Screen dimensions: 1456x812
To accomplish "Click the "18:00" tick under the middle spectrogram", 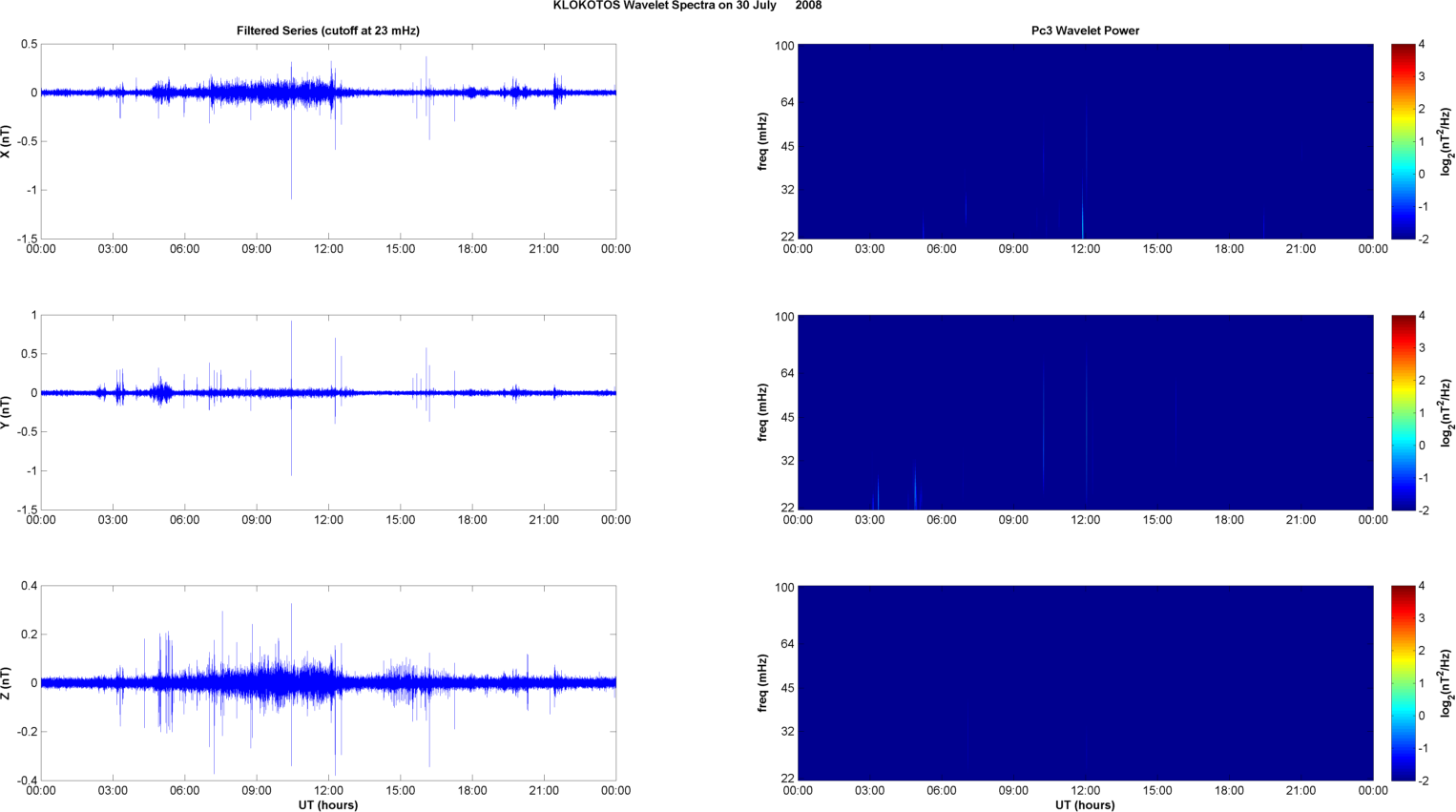I will point(1229,520).
